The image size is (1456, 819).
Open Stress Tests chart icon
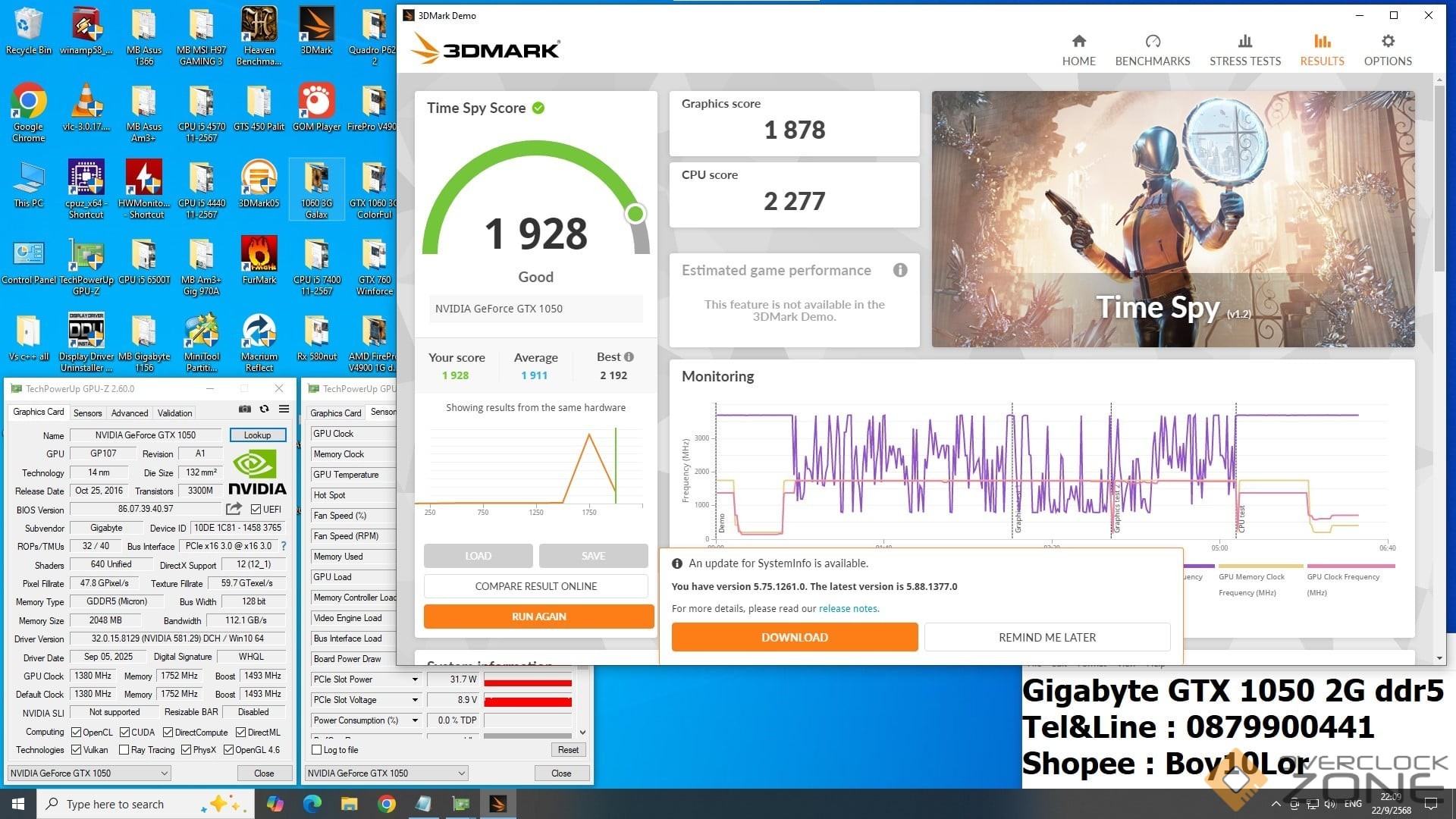pos(1244,42)
